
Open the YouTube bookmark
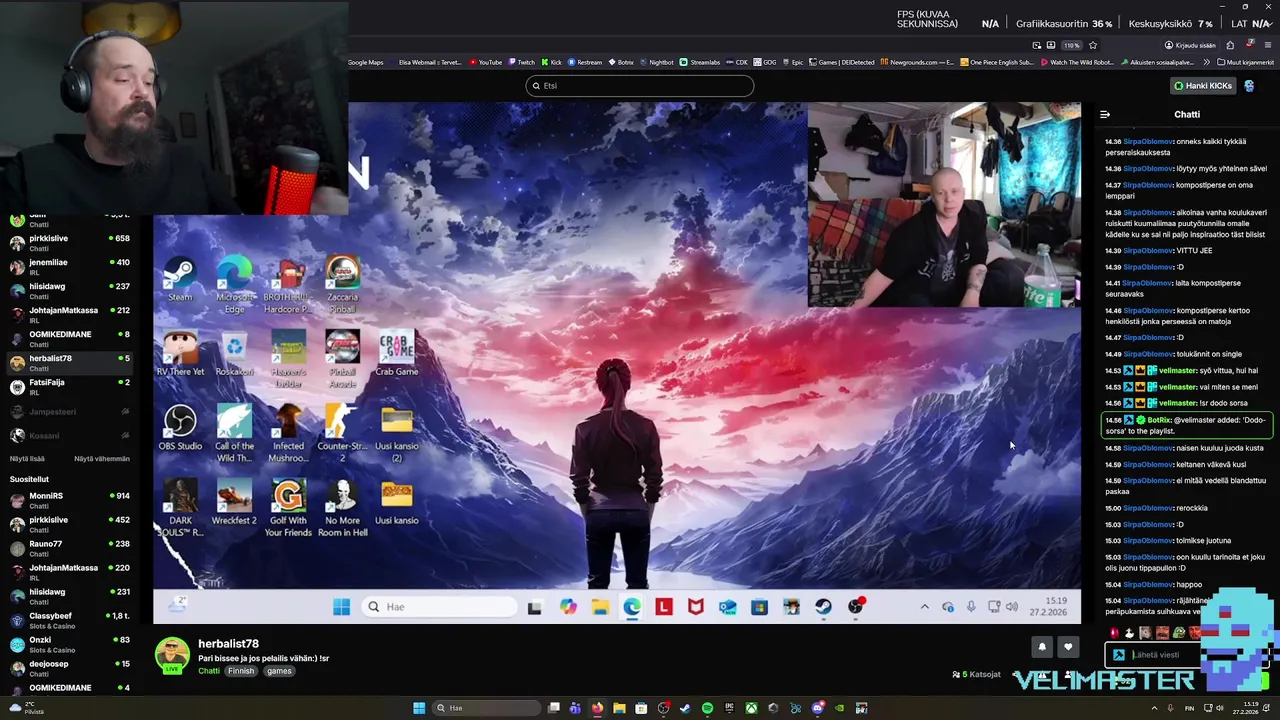pos(485,62)
